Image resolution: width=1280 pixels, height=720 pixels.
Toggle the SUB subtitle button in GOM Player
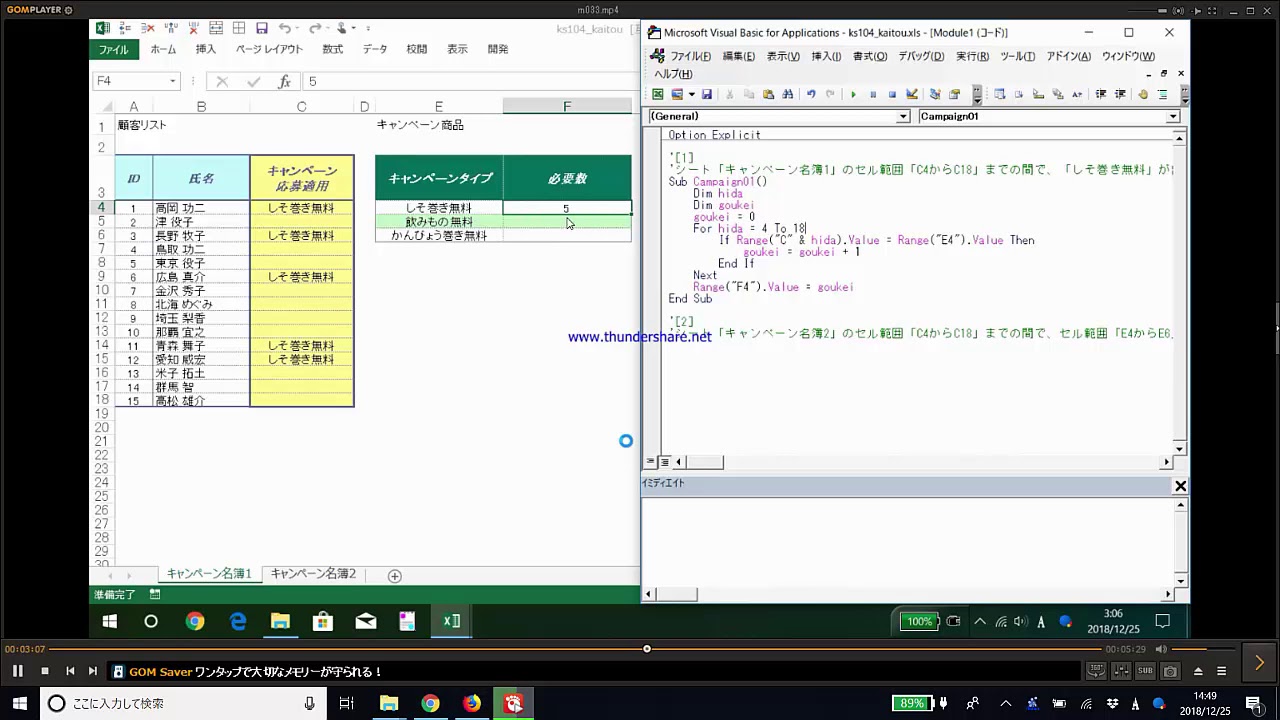1146,671
